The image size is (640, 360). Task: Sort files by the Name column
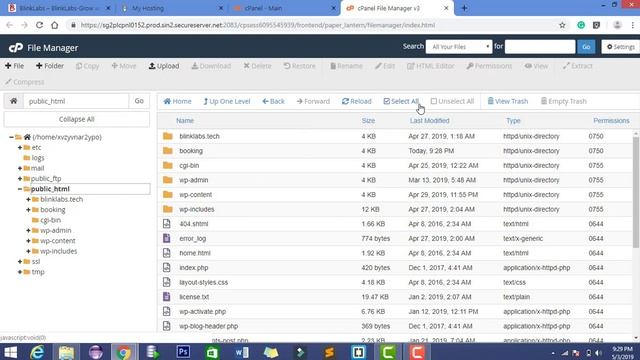pos(185,121)
